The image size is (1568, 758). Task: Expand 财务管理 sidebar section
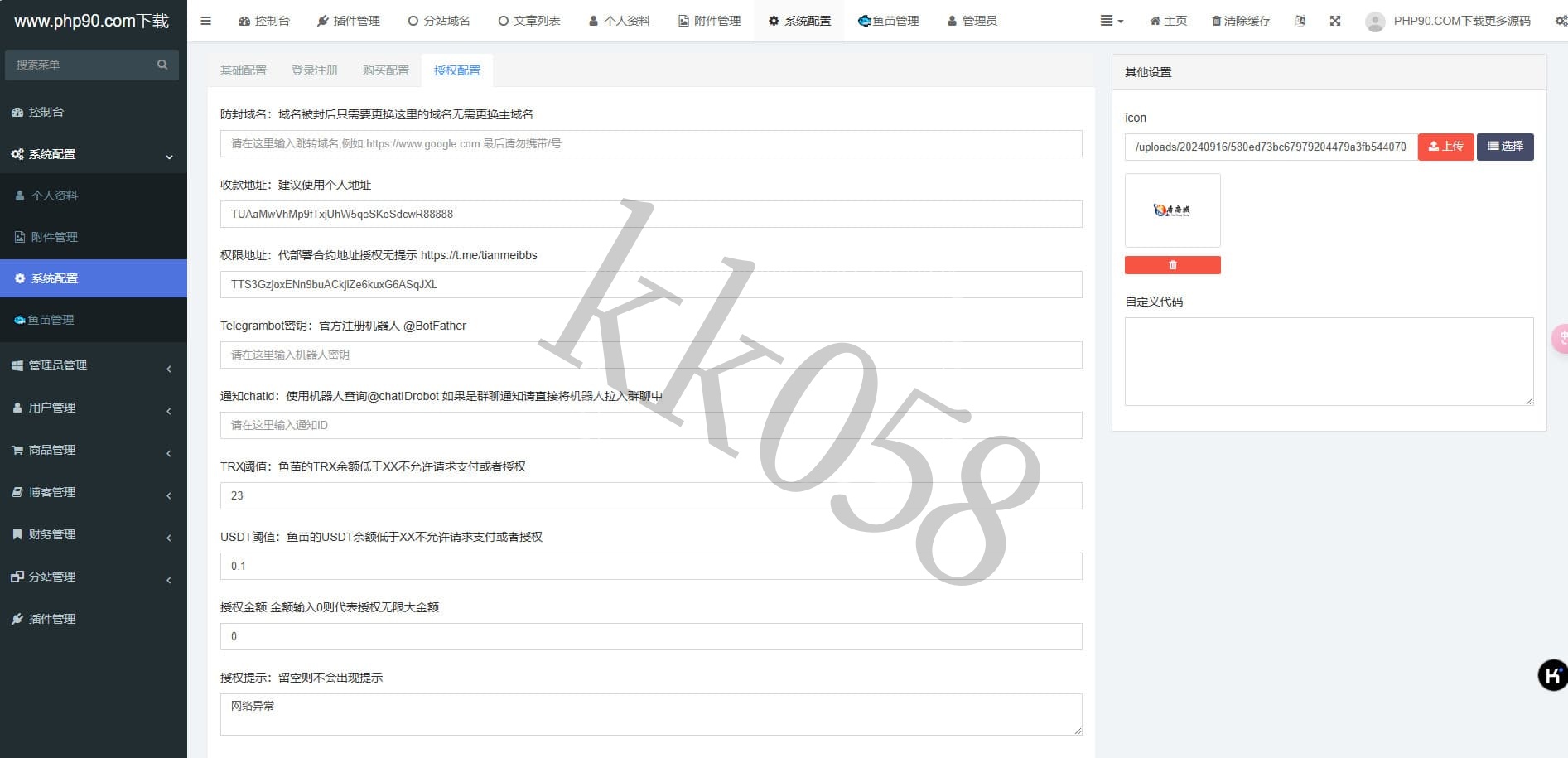(x=93, y=534)
